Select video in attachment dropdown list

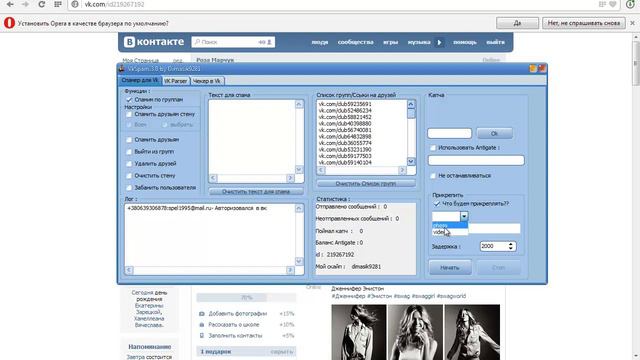pos(450,232)
